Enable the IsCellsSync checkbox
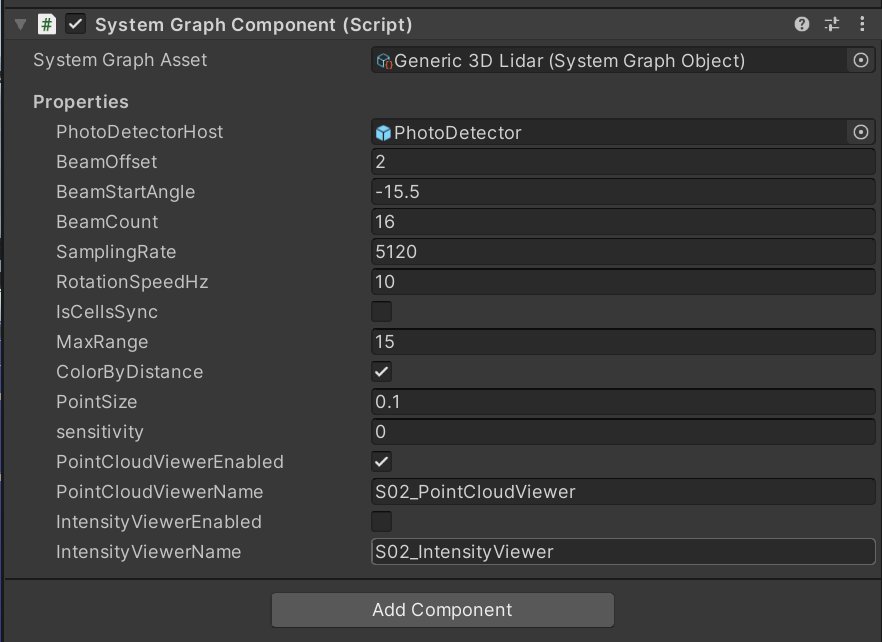Viewport: 882px width, 642px height. click(381, 312)
